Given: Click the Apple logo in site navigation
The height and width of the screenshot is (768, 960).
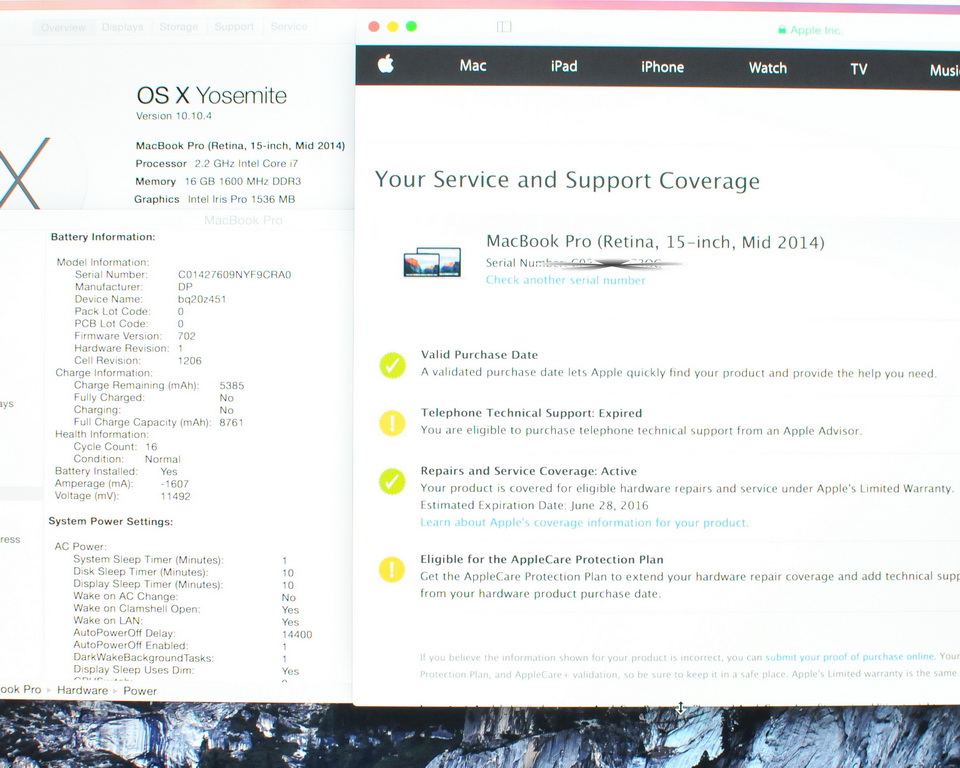Looking at the screenshot, I should pos(386,64).
